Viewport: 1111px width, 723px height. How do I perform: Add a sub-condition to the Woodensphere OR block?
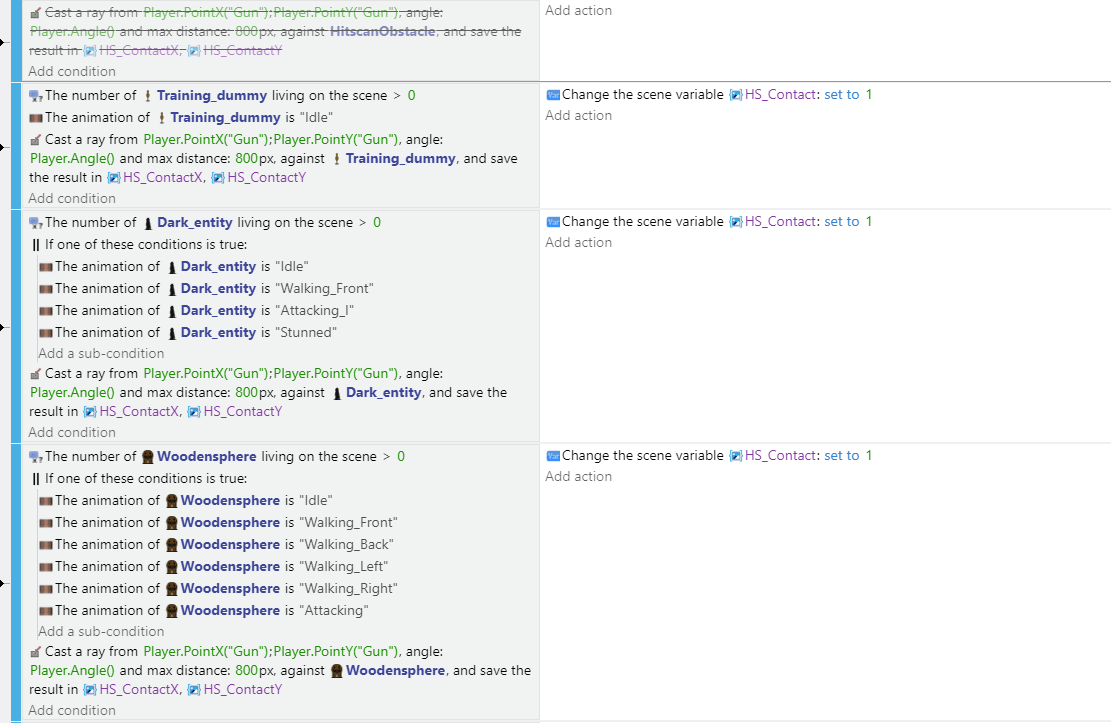[101, 631]
